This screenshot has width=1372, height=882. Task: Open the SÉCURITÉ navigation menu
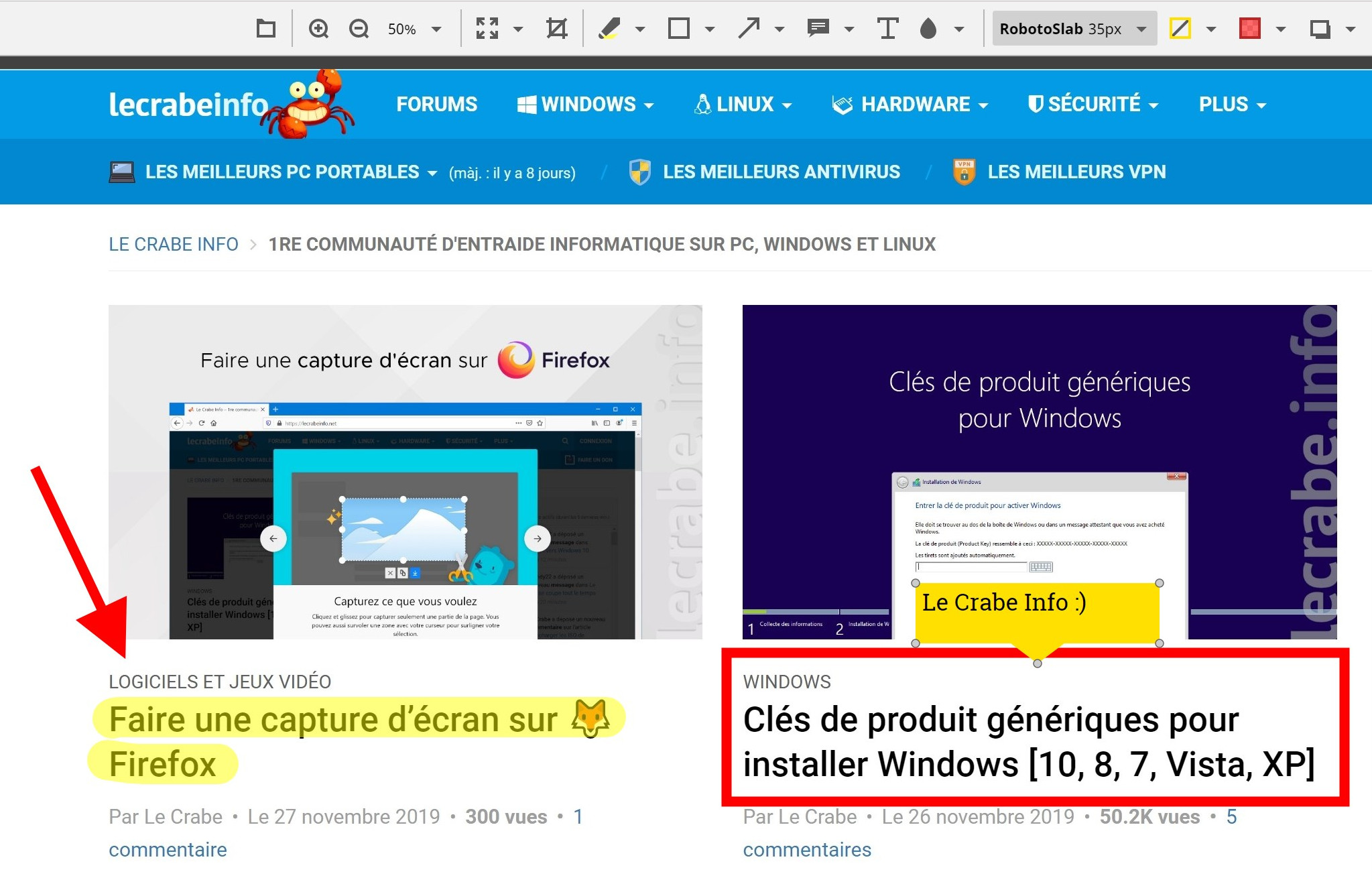click(x=1093, y=105)
